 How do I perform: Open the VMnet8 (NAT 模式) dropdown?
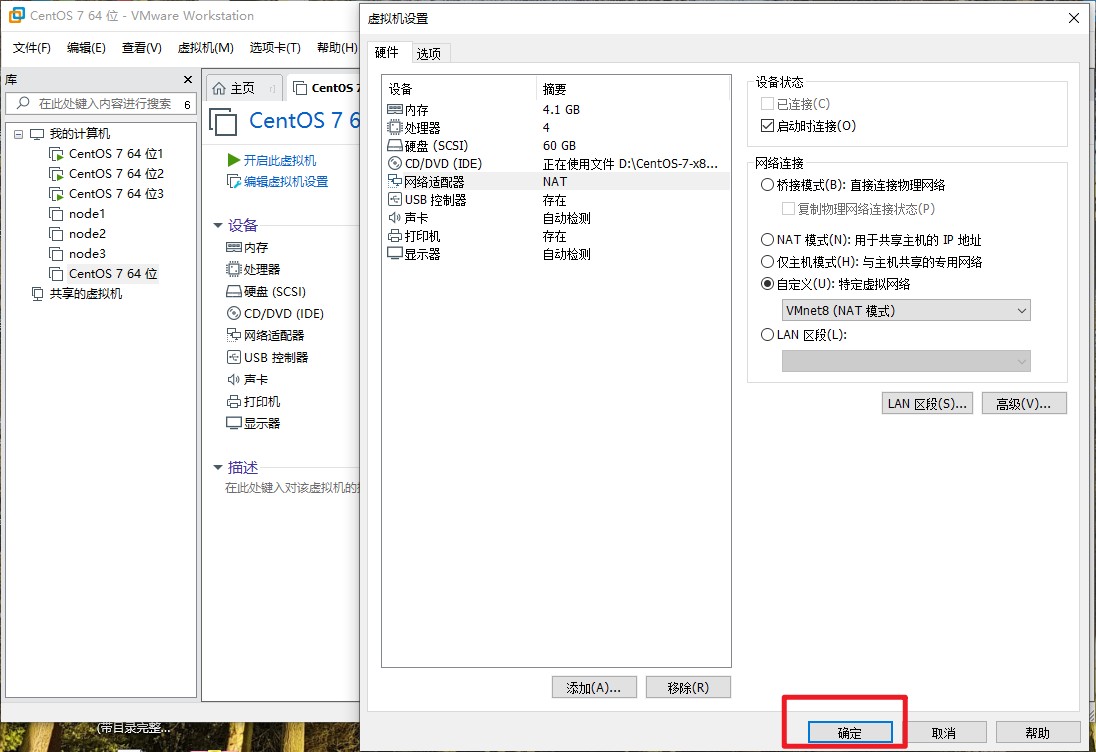tap(906, 310)
